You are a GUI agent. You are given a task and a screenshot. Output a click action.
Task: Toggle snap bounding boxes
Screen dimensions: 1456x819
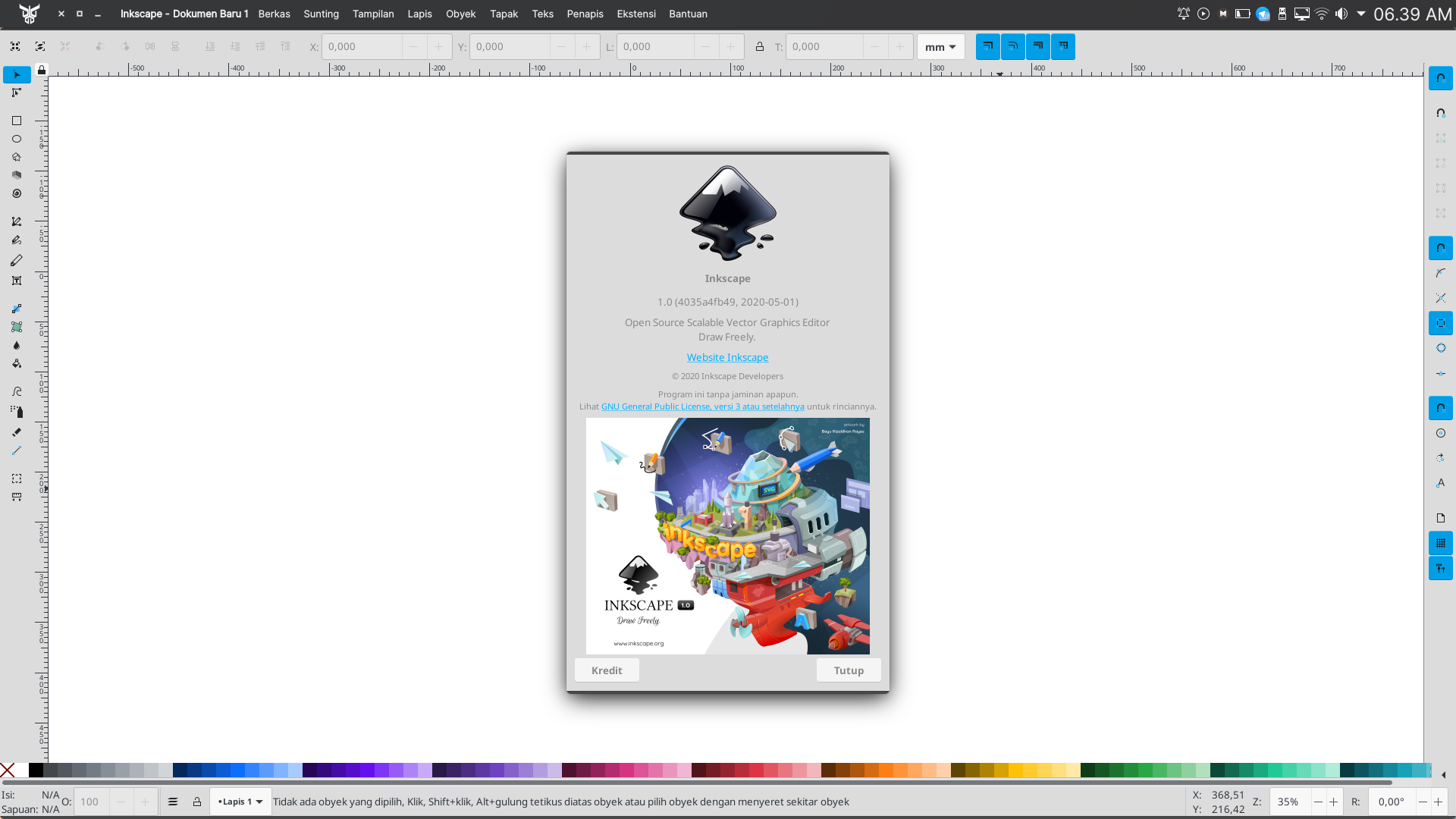[x=1441, y=113]
